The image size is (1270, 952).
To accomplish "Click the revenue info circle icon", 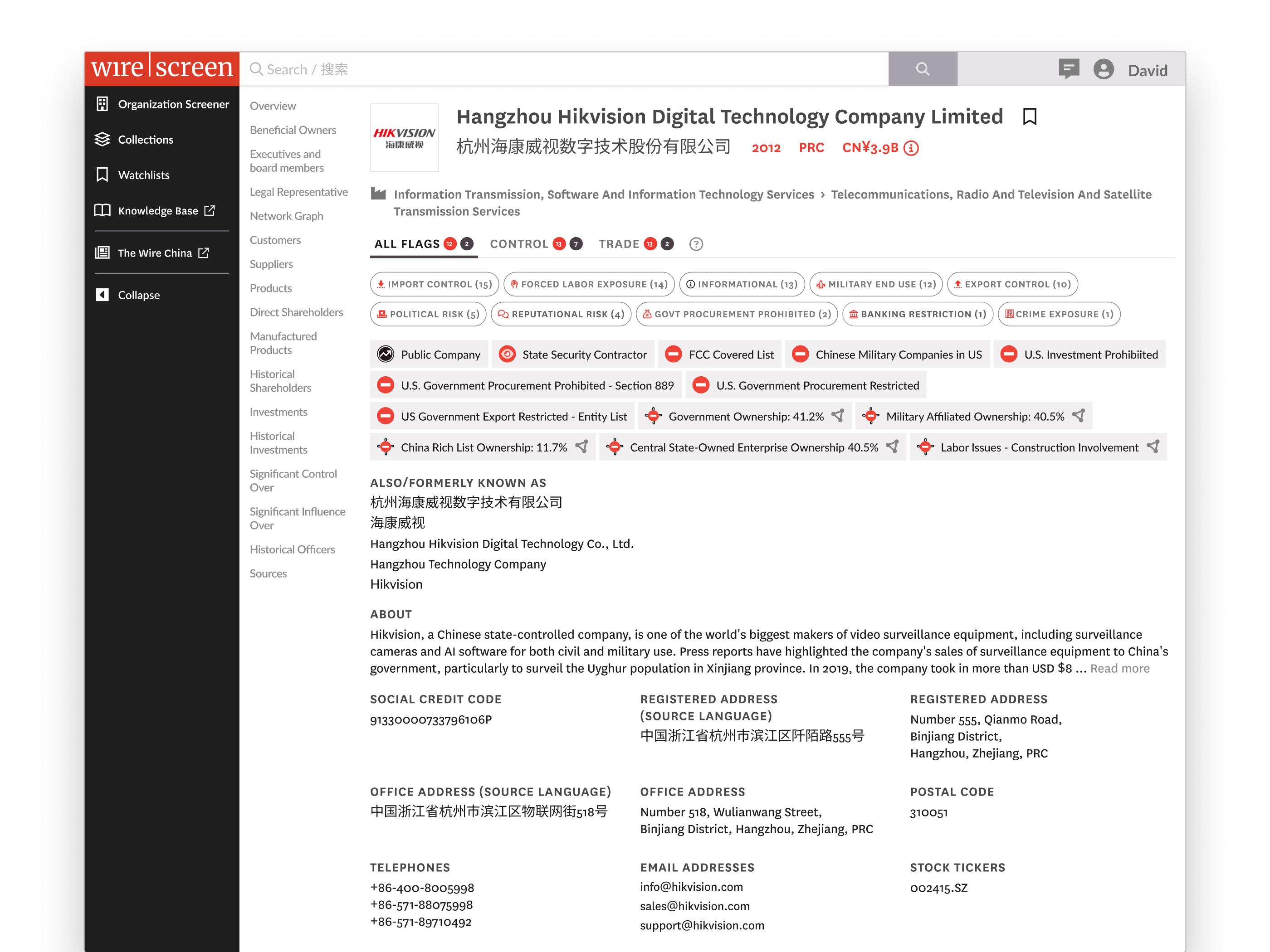I will click(911, 148).
